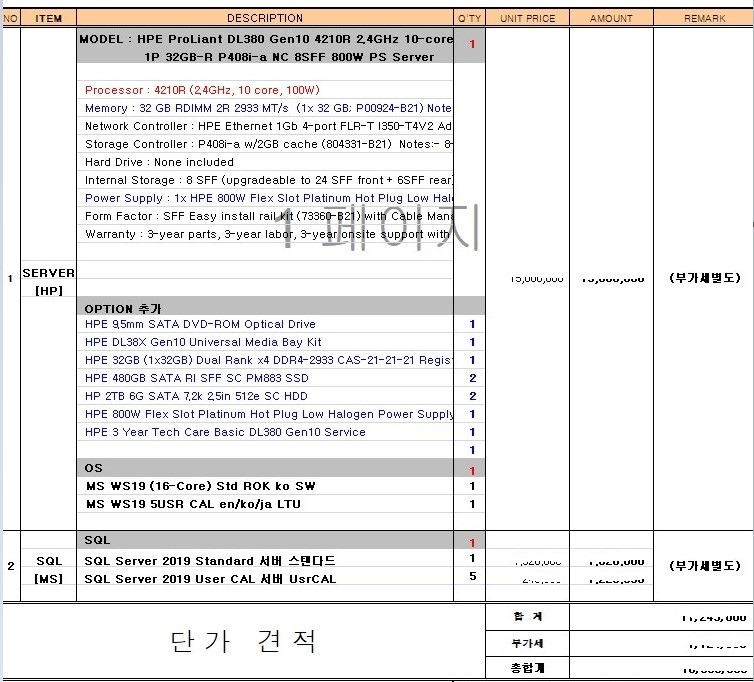
Task: Click the Processor 4210R specification row
Action: pyautogui.click(x=265, y=90)
